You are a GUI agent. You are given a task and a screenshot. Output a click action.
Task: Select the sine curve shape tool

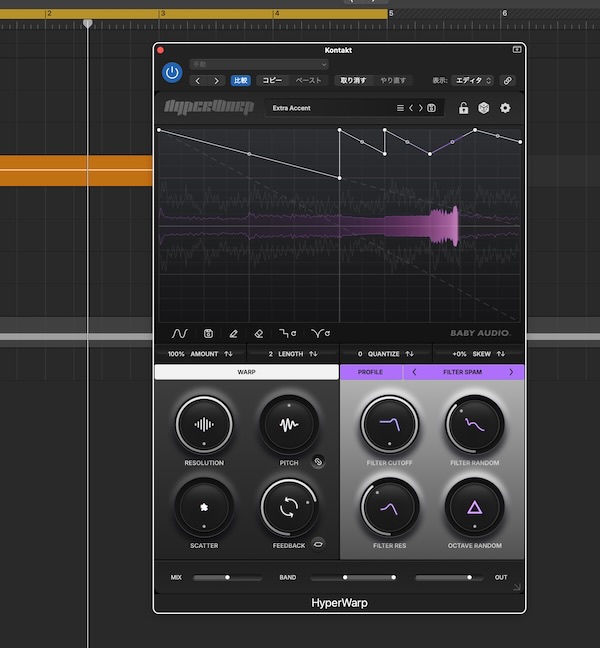pyautogui.click(x=179, y=333)
